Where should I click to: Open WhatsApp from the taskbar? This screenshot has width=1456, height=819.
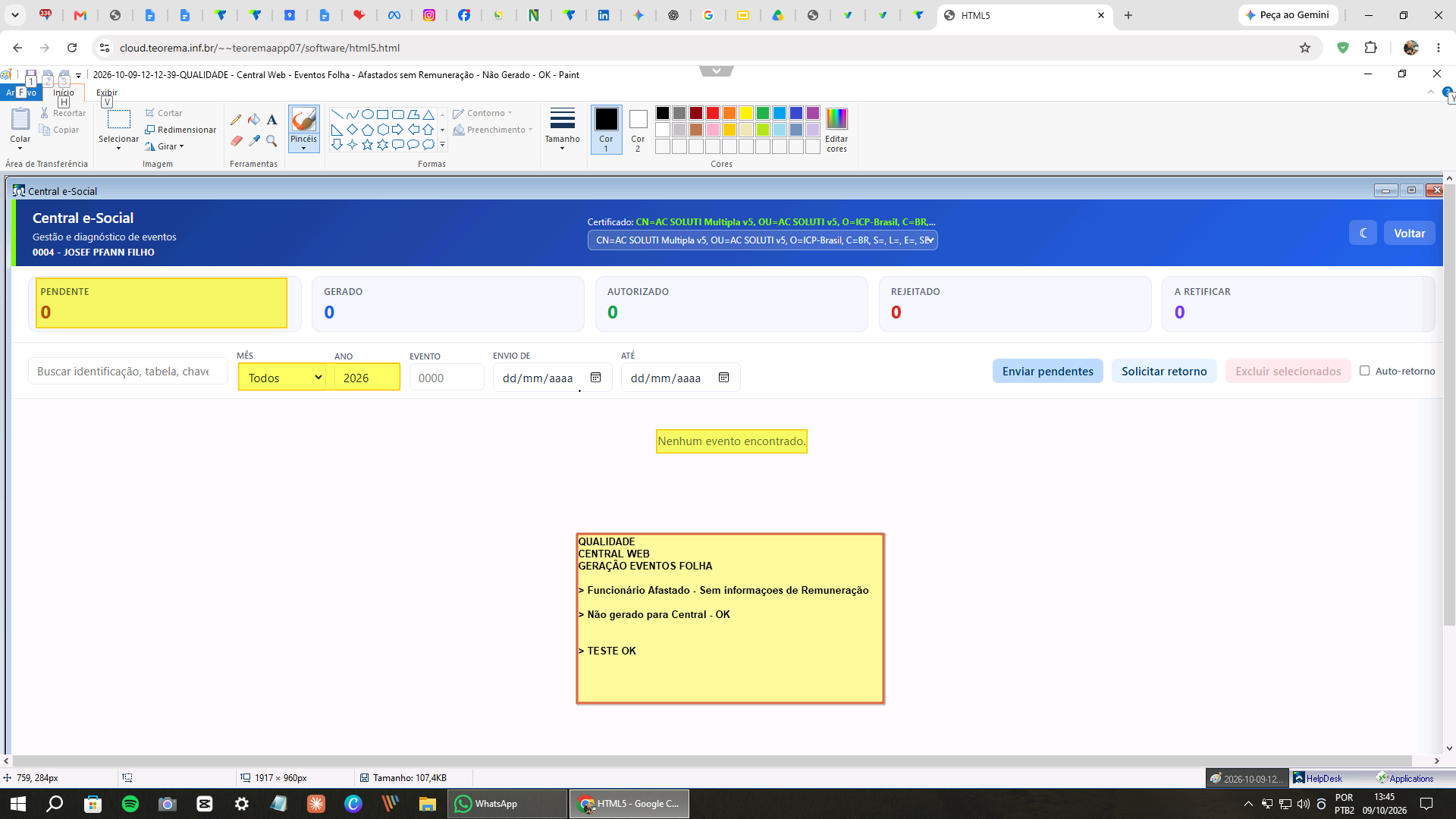(507, 804)
